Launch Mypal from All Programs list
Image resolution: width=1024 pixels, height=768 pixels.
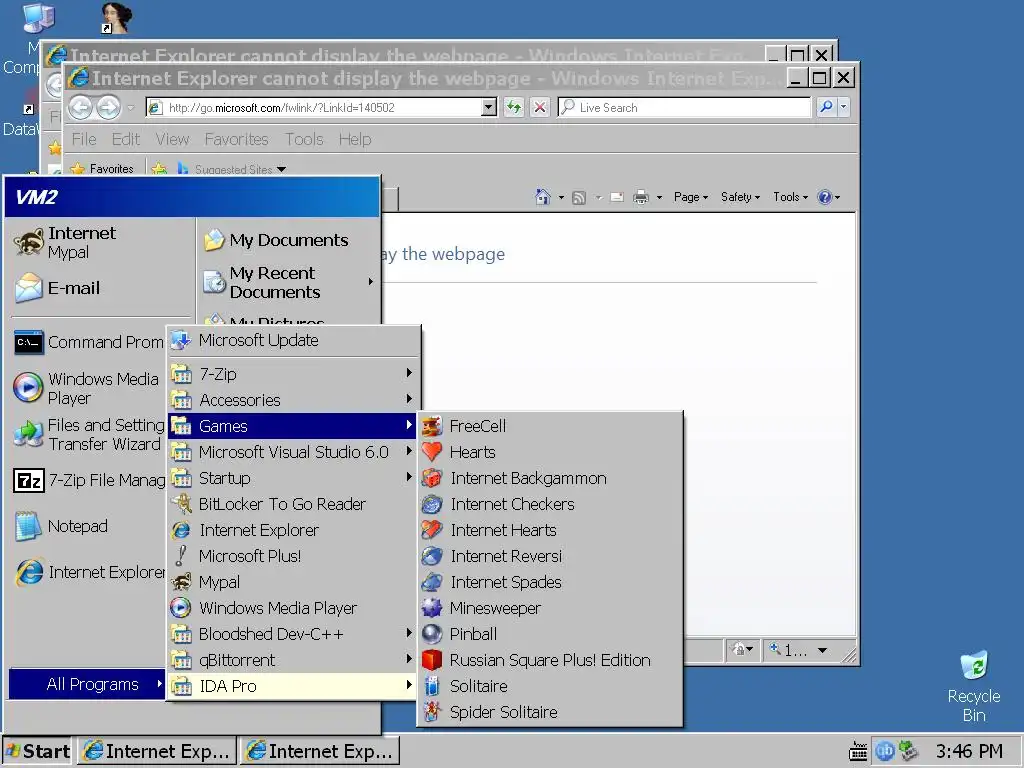(x=293, y=582)
